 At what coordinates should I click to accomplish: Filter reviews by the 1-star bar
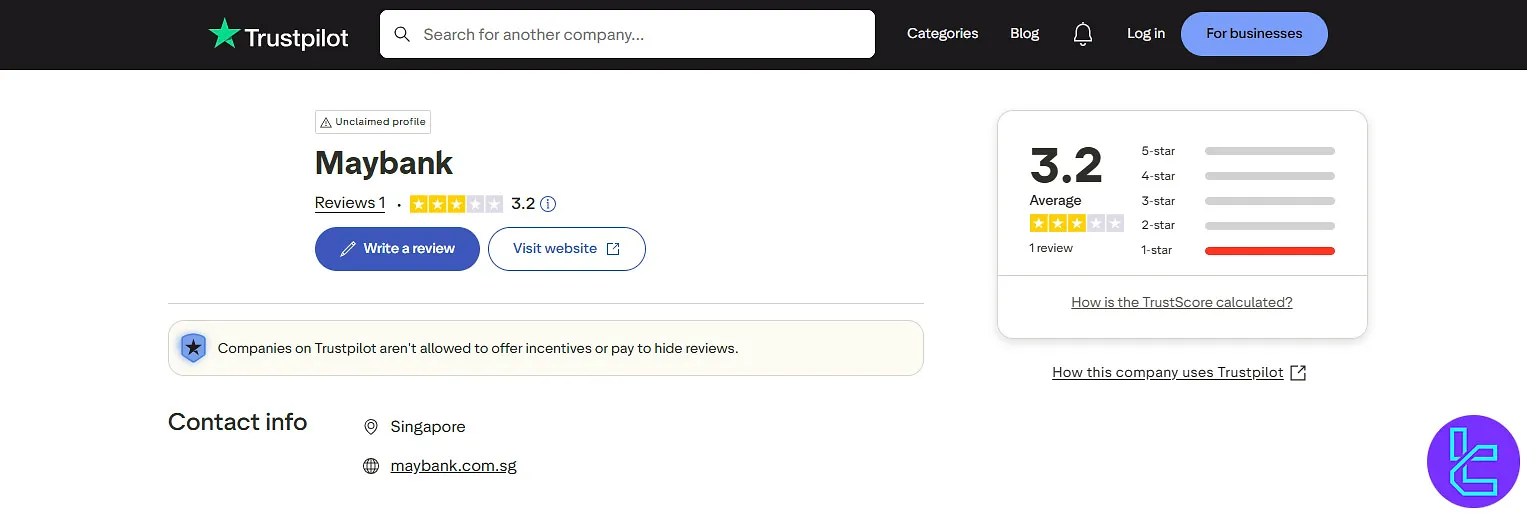pos(1269,251)
